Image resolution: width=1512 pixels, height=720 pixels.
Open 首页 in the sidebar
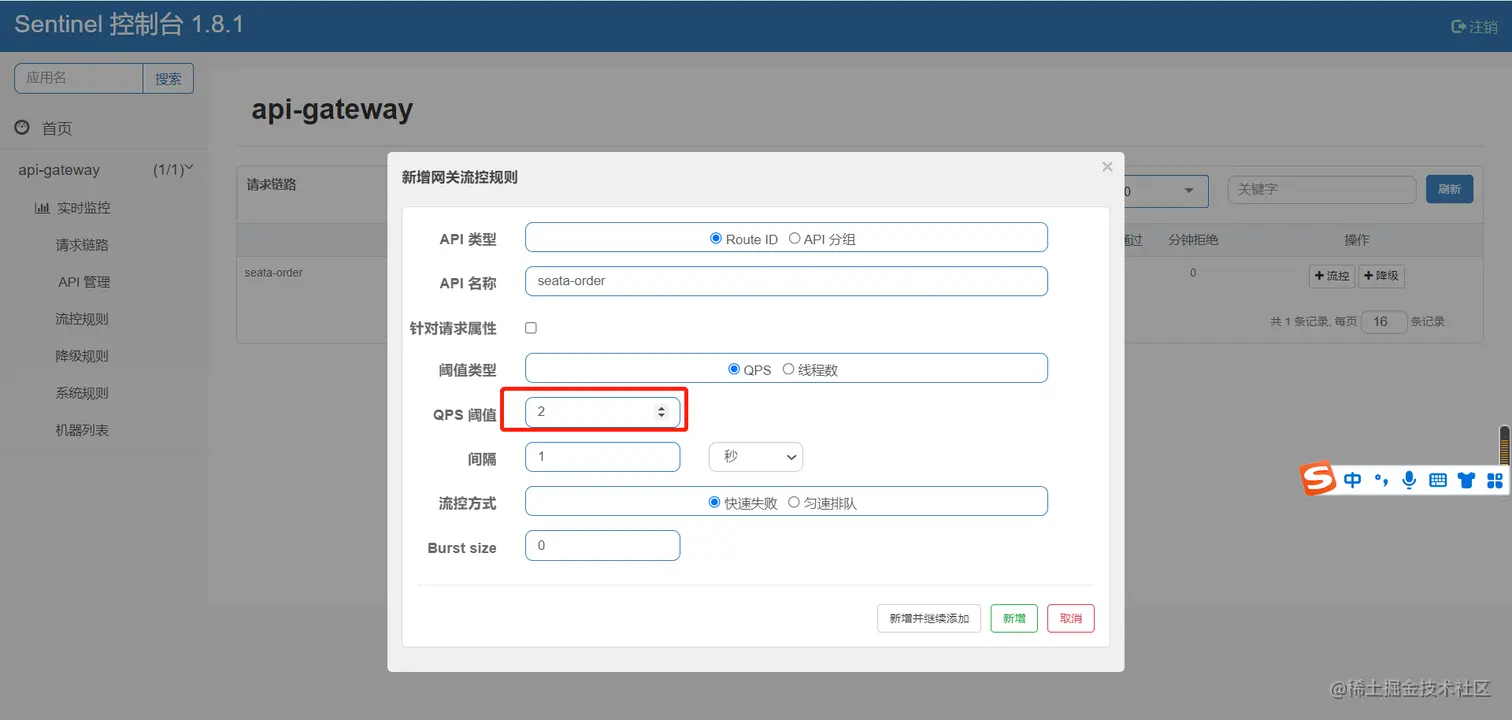coord(57,128)
